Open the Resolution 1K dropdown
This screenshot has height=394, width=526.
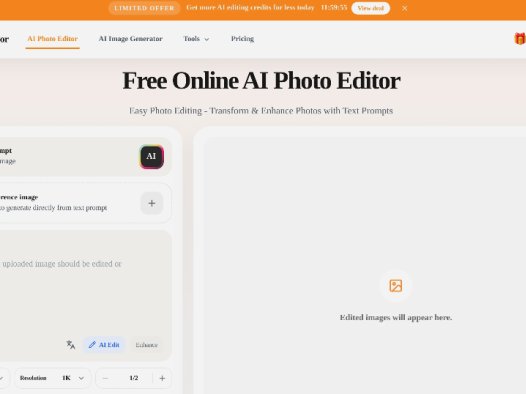point(52,378)
